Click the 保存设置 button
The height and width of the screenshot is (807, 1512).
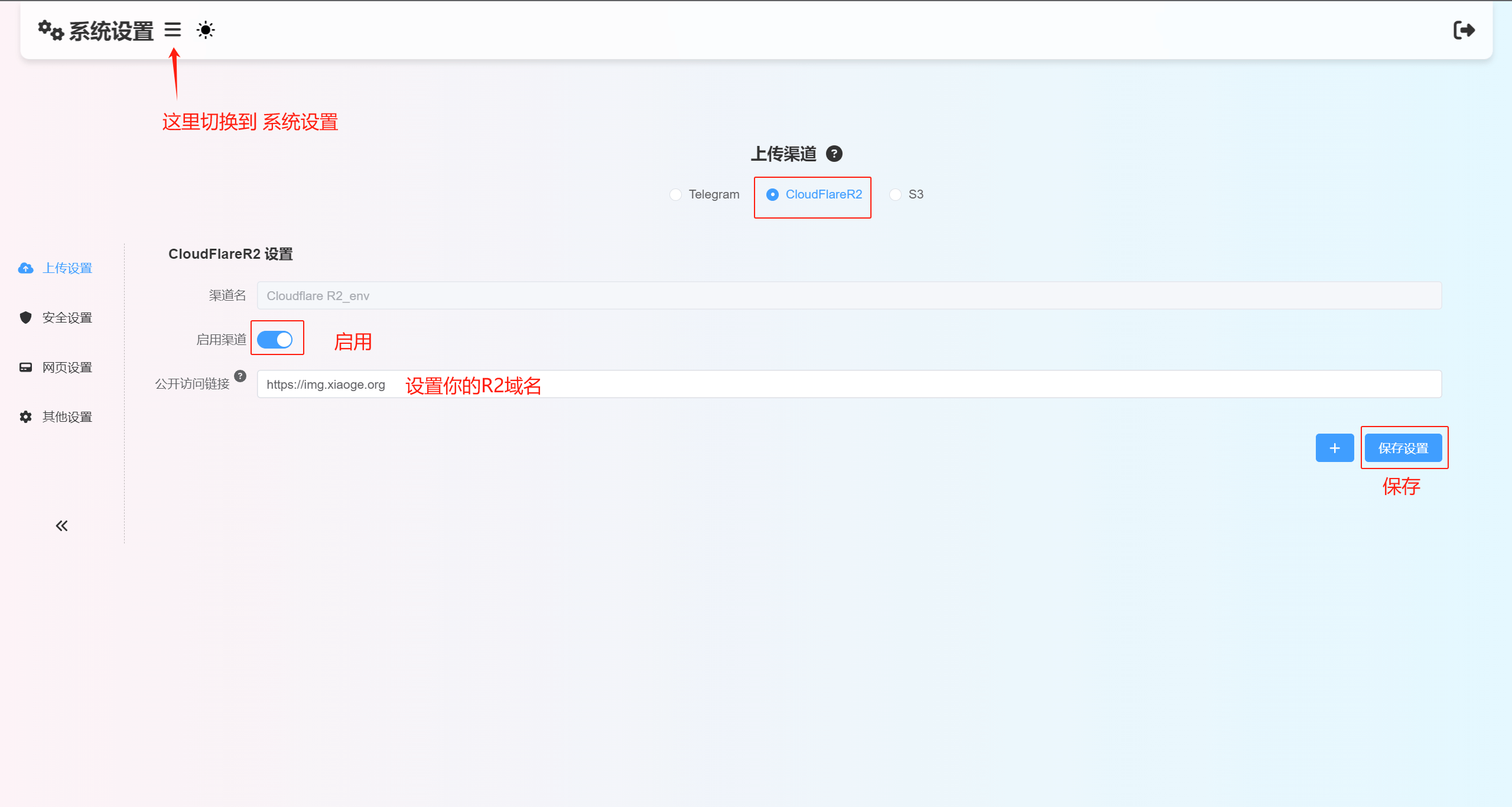[x=1404, y=448]
